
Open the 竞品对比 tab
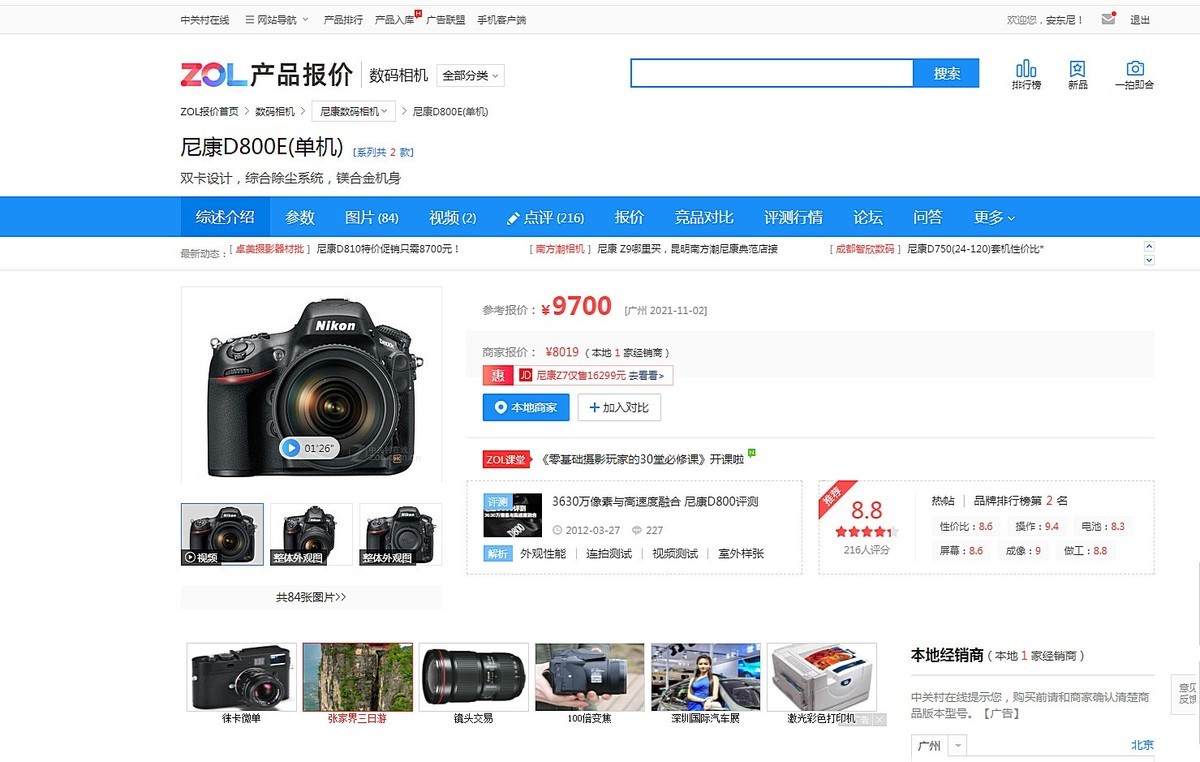tap(704, 217)
